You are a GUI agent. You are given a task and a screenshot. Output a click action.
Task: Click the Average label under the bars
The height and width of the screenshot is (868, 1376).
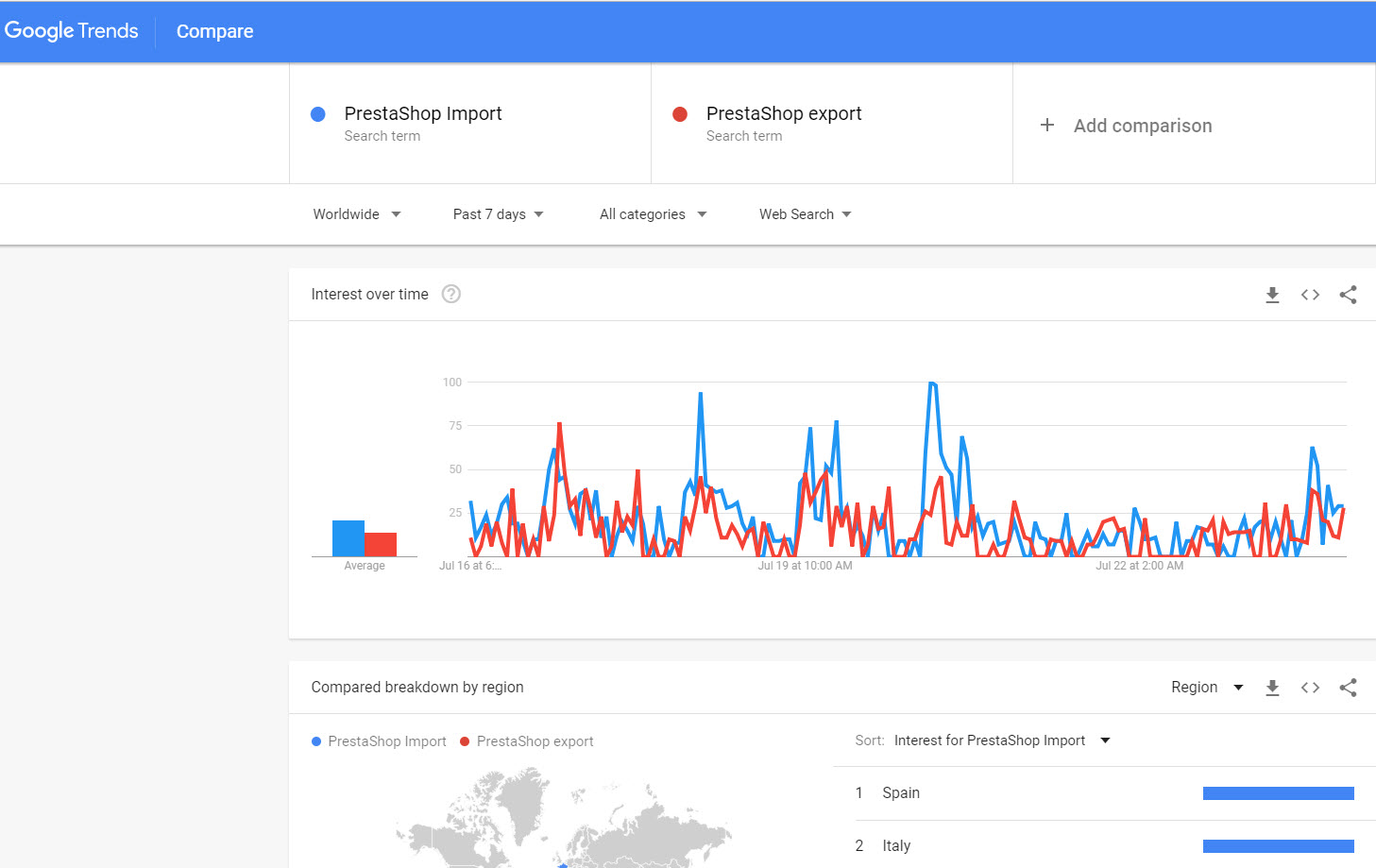[365, 566]
